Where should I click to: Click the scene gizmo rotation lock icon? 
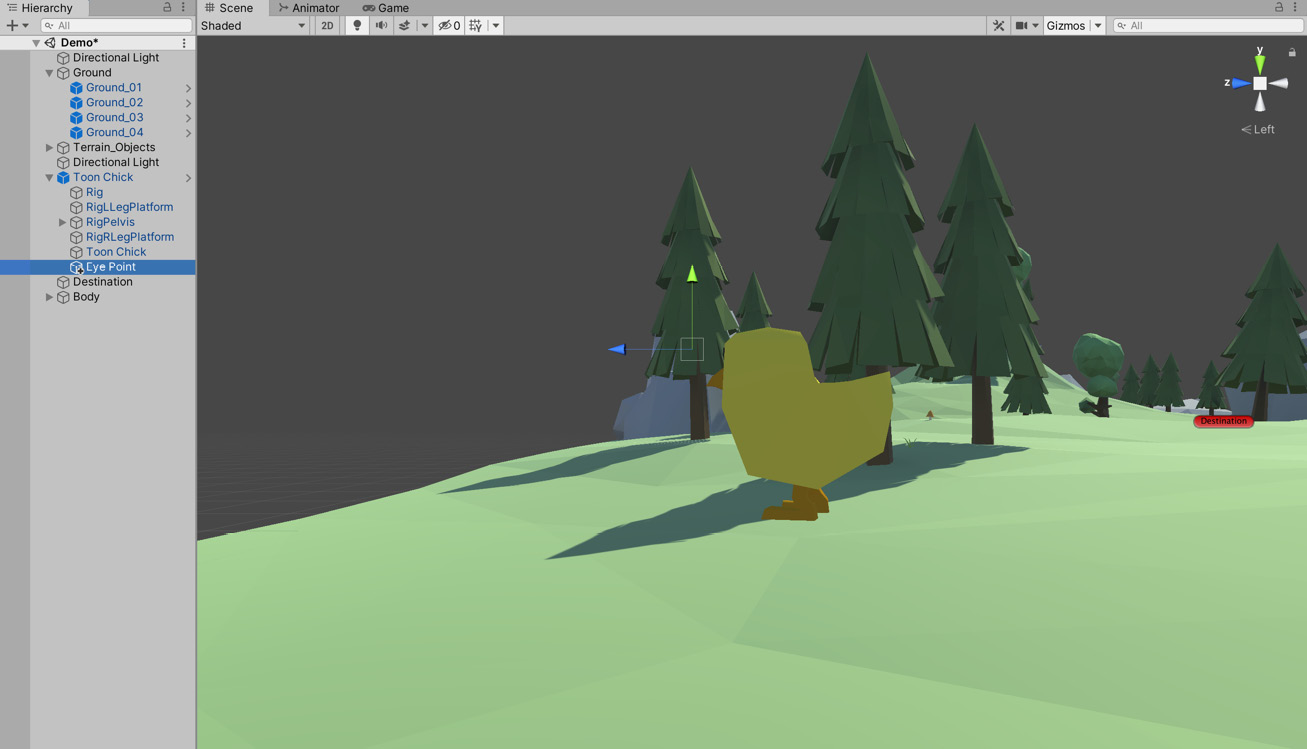pos(1292,52)
